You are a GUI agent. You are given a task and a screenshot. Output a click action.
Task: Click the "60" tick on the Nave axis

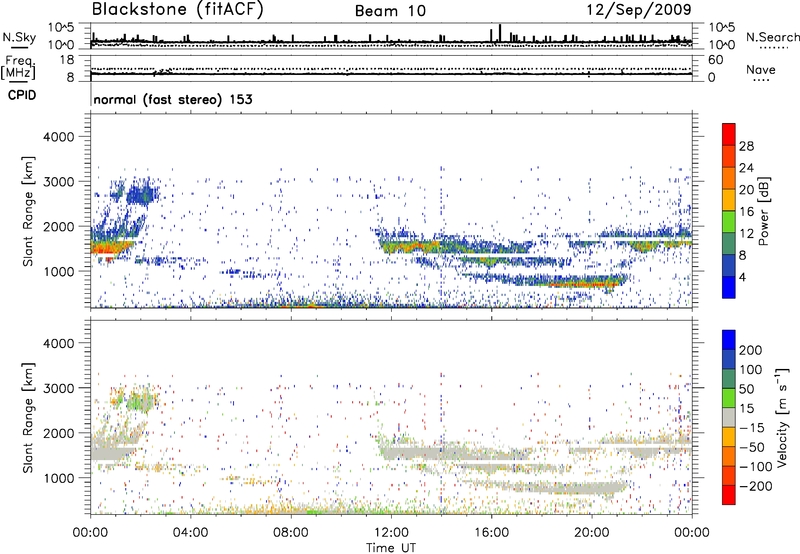tap(715, 60)
